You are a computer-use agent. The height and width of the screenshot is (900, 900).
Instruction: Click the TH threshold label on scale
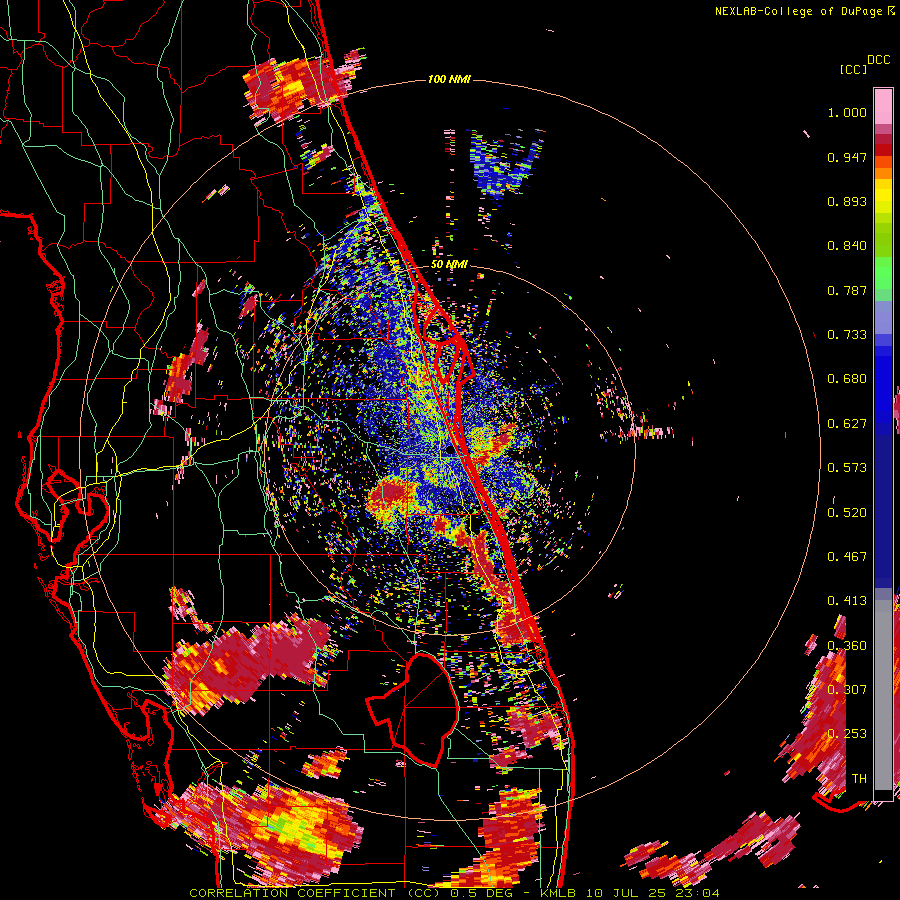pyautogui.click(x=859, y=779)
